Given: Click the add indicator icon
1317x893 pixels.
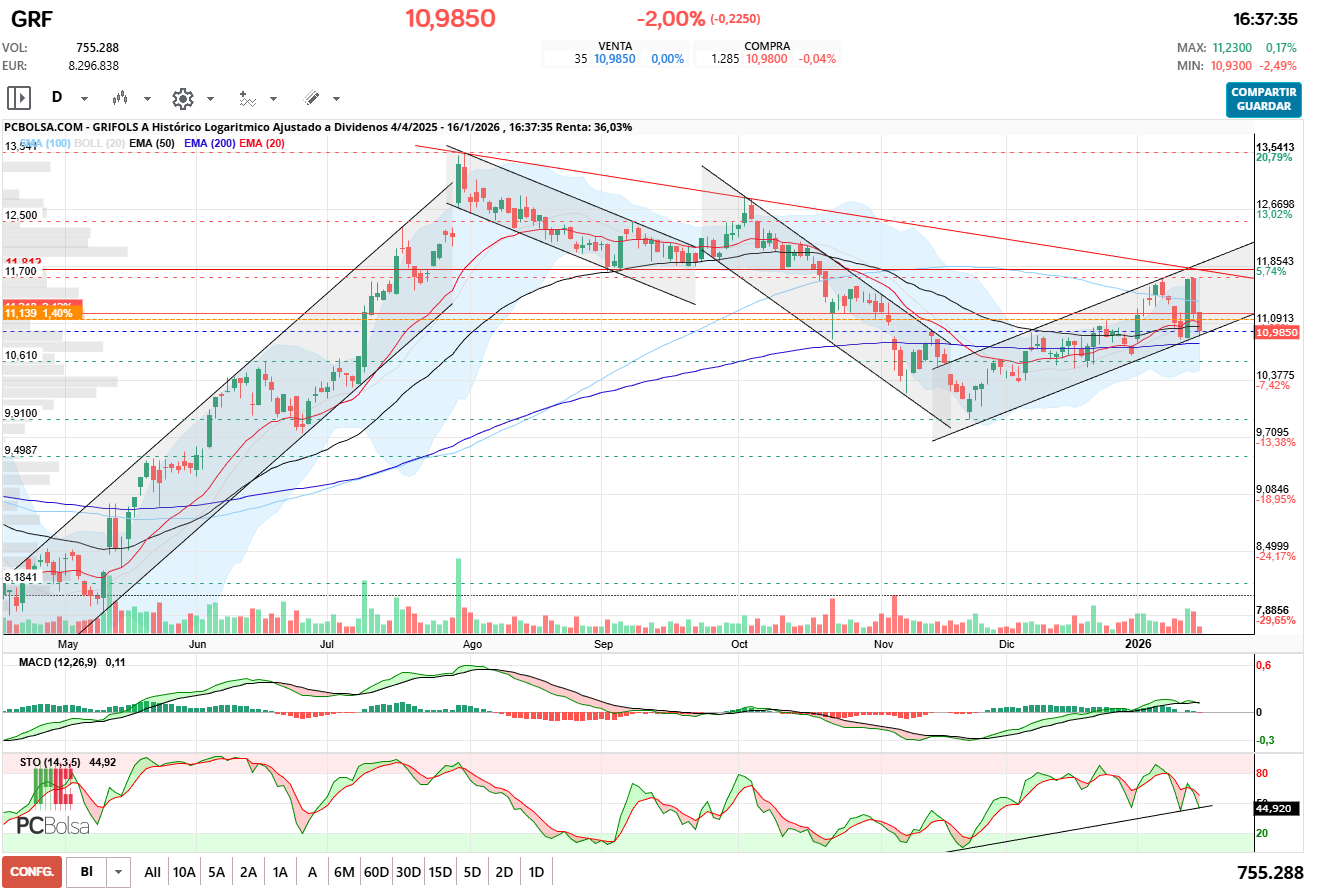Looking at the screenshot, I should (247, 98).
